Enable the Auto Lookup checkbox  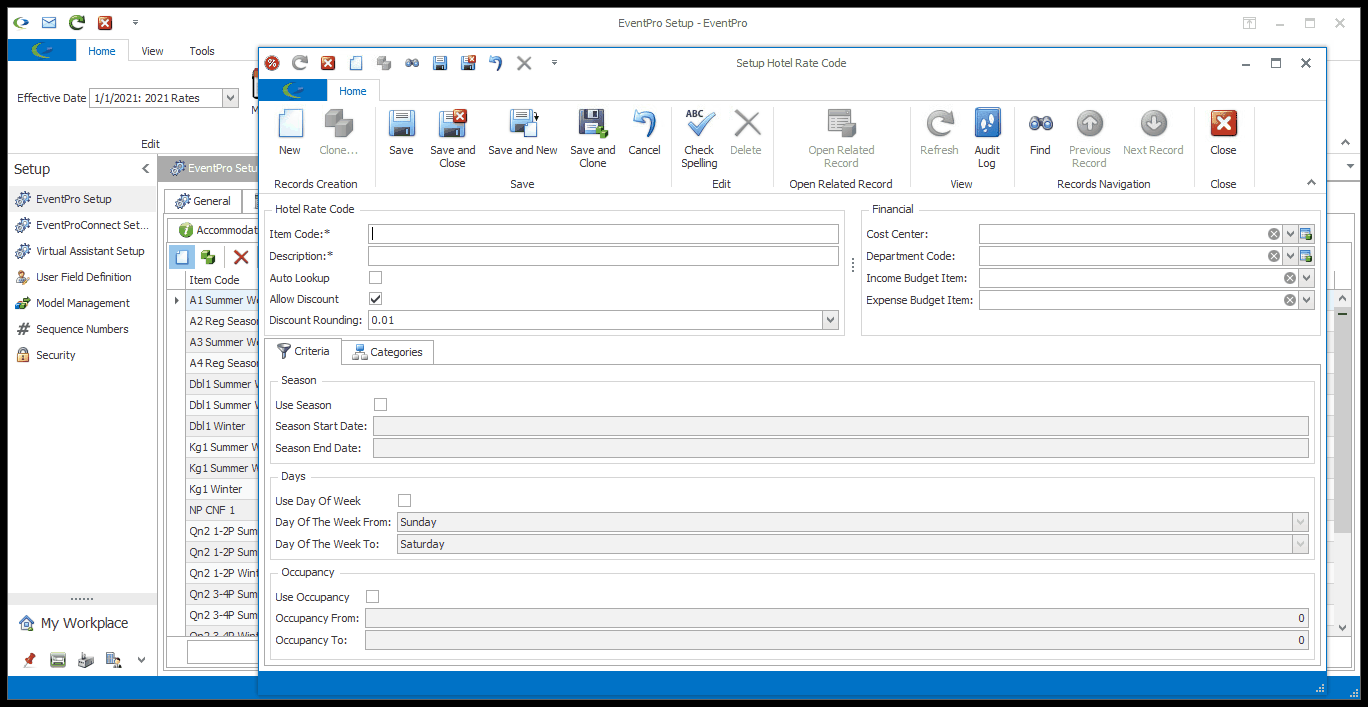click(375, 278)
